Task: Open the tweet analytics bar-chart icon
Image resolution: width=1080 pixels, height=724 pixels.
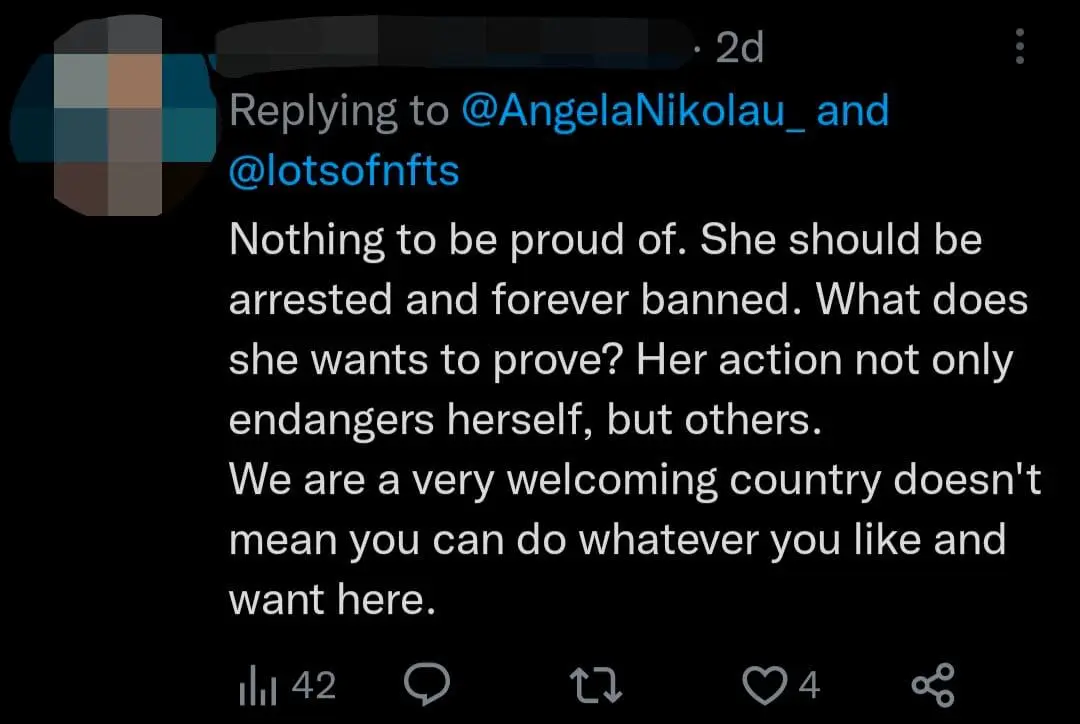Action: click(258, 685)
